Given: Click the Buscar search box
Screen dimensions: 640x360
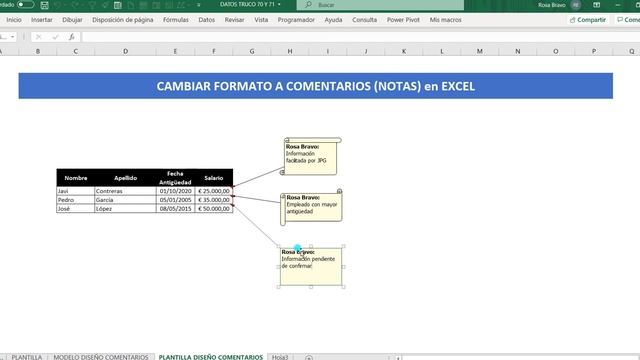Looking at the screenshot, I should click(380, 5).
